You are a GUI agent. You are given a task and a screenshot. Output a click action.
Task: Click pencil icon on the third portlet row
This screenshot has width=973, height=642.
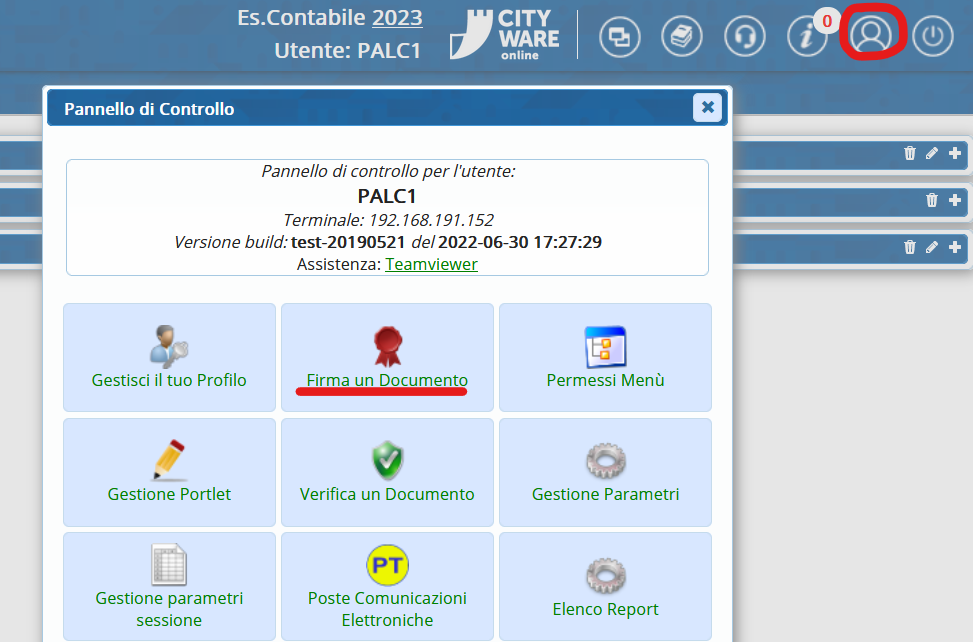tap(931, 247)
